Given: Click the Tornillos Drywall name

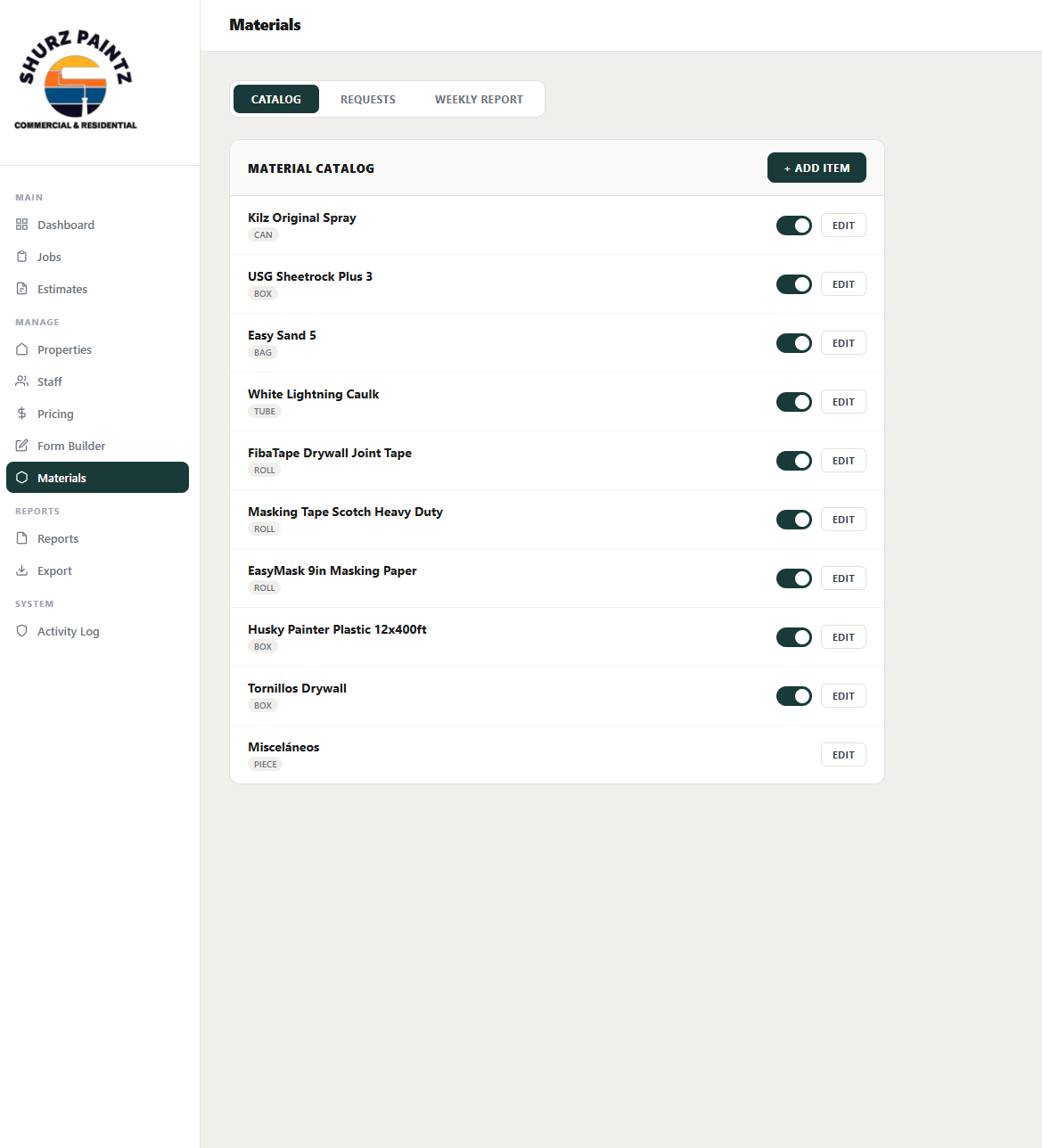Looking at the screenshot, I should 297,688.
